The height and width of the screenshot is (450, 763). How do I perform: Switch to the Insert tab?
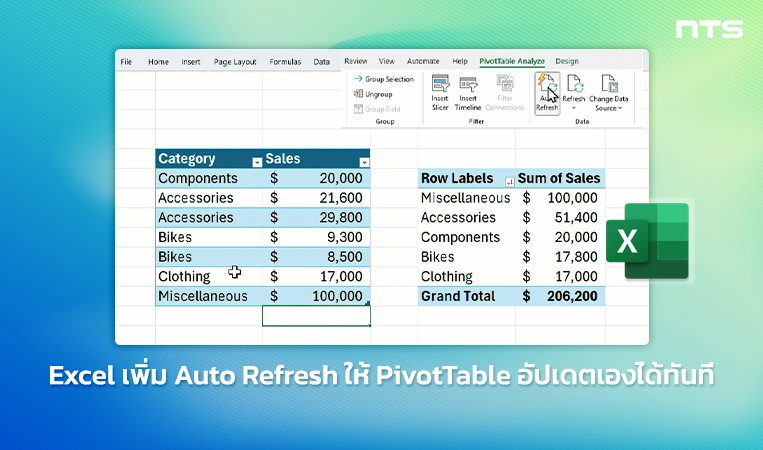pyautogui.click(x=191, y=62)
